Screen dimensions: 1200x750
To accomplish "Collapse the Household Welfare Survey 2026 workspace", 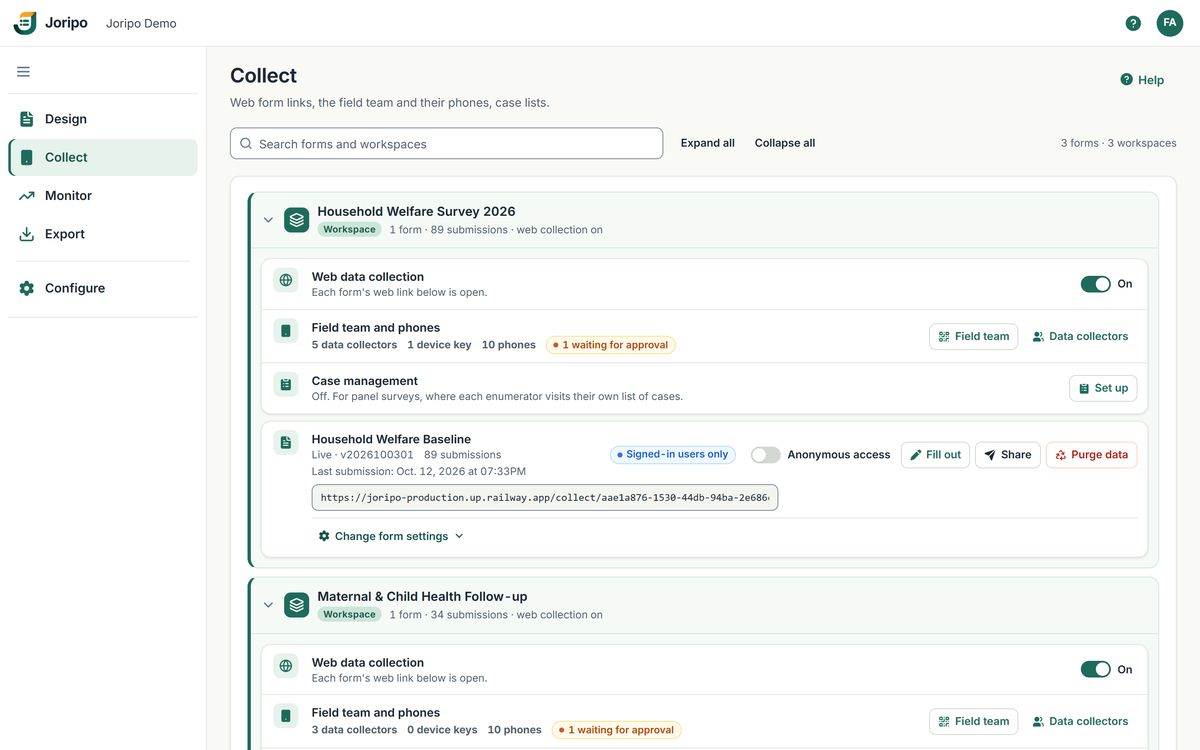I will pyautogui.click(x=268, y=220).
